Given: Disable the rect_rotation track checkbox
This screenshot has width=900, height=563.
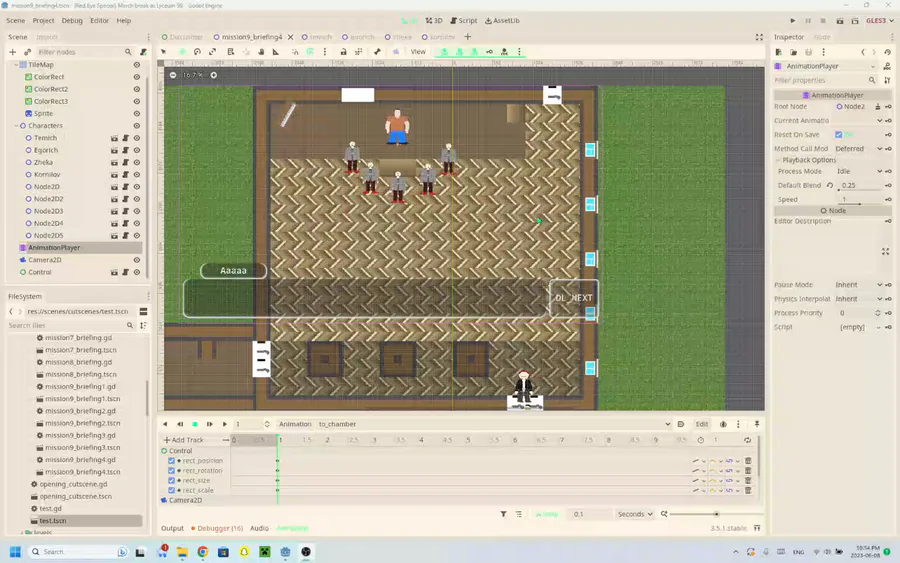Looking at the screenshot, I should pos(172,471).
